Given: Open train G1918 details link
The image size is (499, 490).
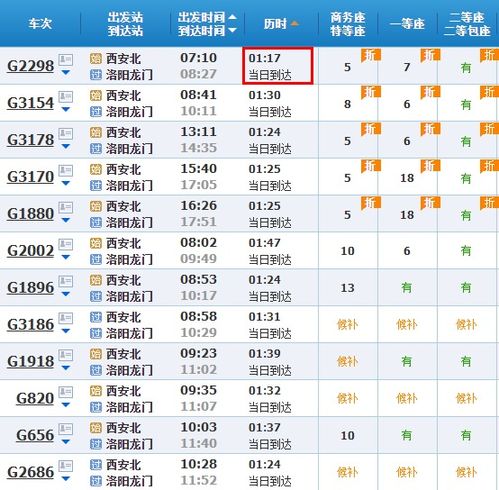Looking at the screenshot, I should point(30,362).
